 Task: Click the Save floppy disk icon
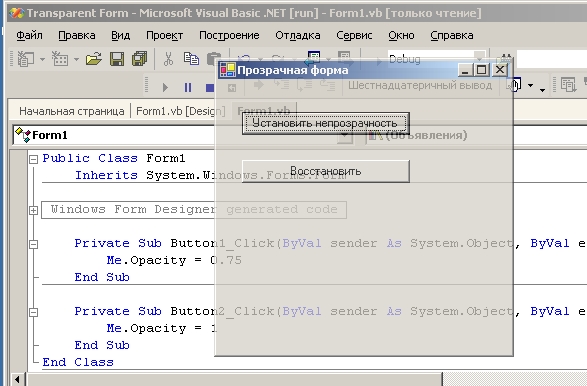[x=117, y=59]
